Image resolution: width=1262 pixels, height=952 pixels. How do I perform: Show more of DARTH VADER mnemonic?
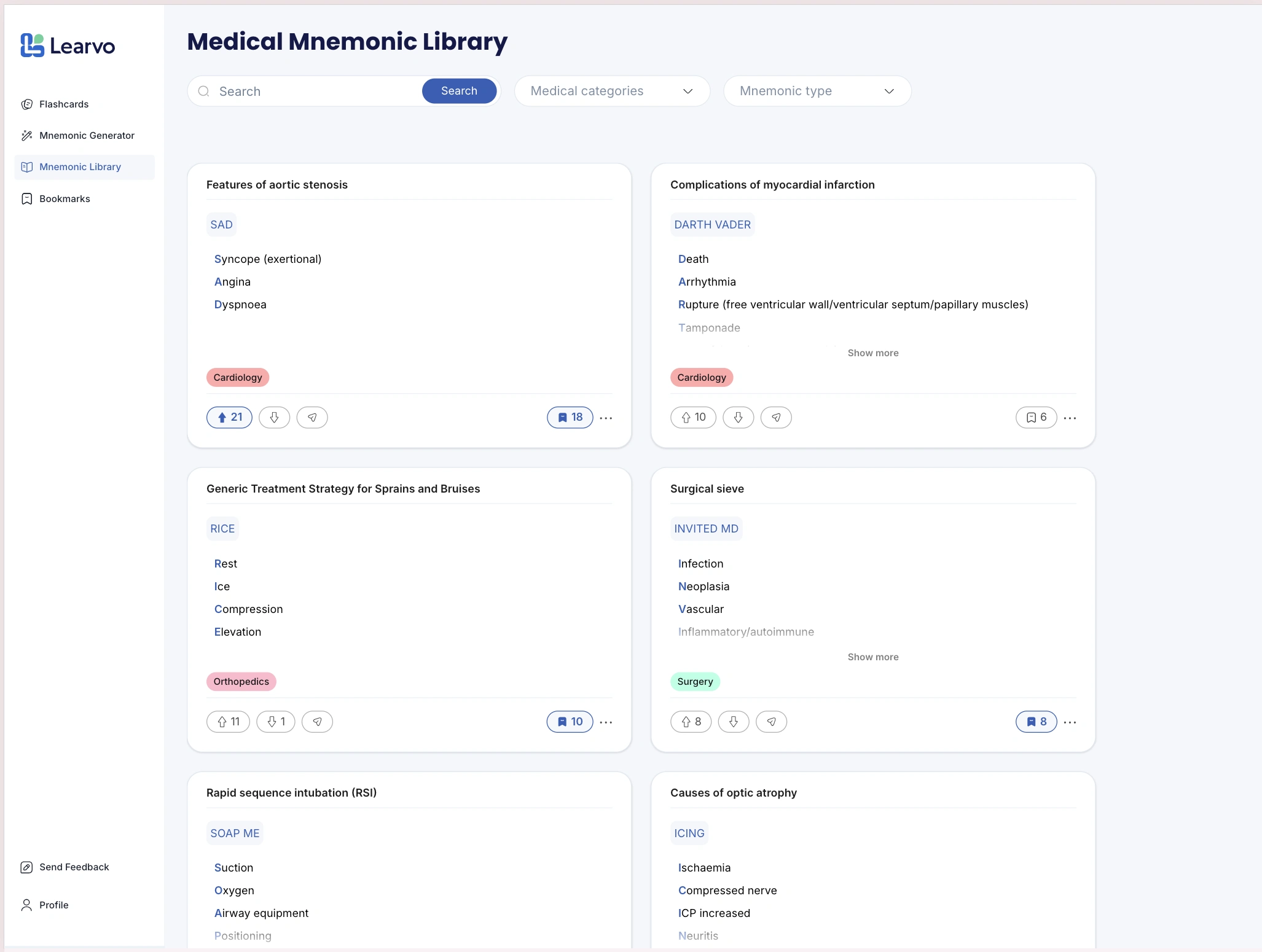[x=872, y=353]
